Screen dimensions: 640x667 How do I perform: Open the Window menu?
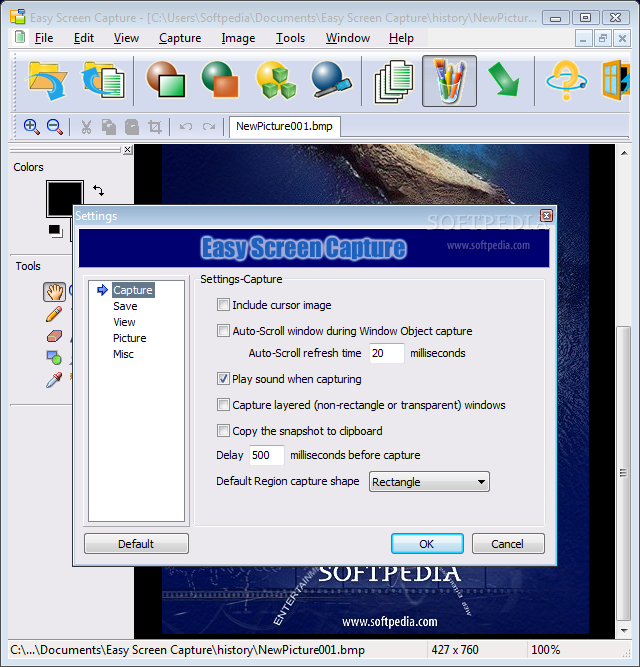click(348, 38)
